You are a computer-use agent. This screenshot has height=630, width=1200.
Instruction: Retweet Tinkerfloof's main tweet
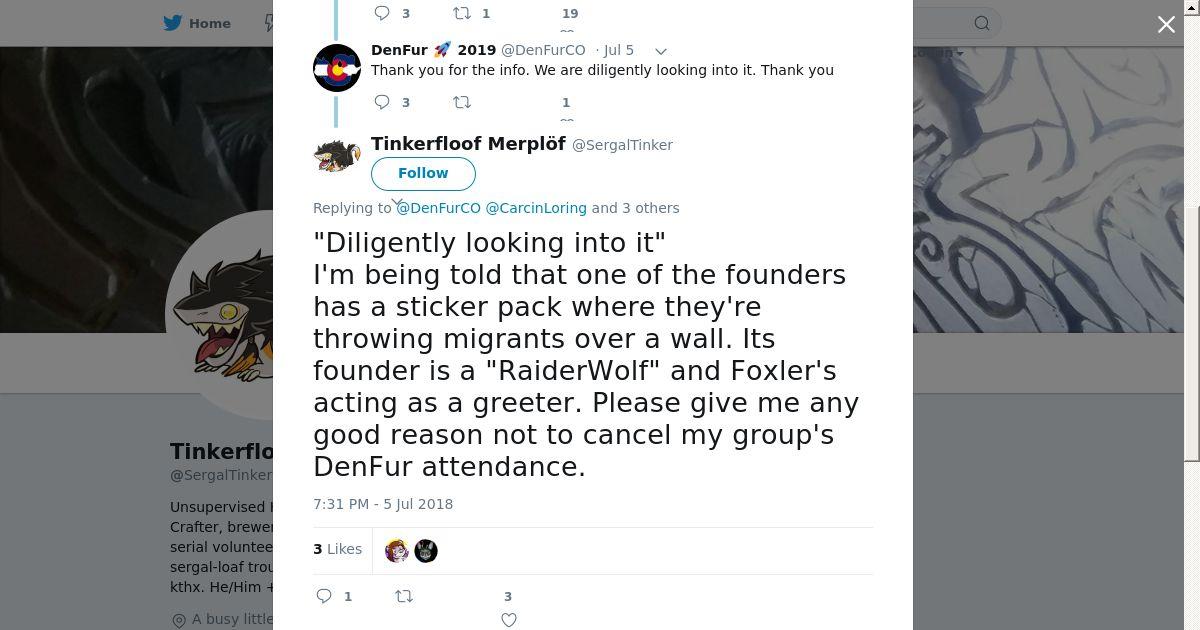[x=404, y=596]
